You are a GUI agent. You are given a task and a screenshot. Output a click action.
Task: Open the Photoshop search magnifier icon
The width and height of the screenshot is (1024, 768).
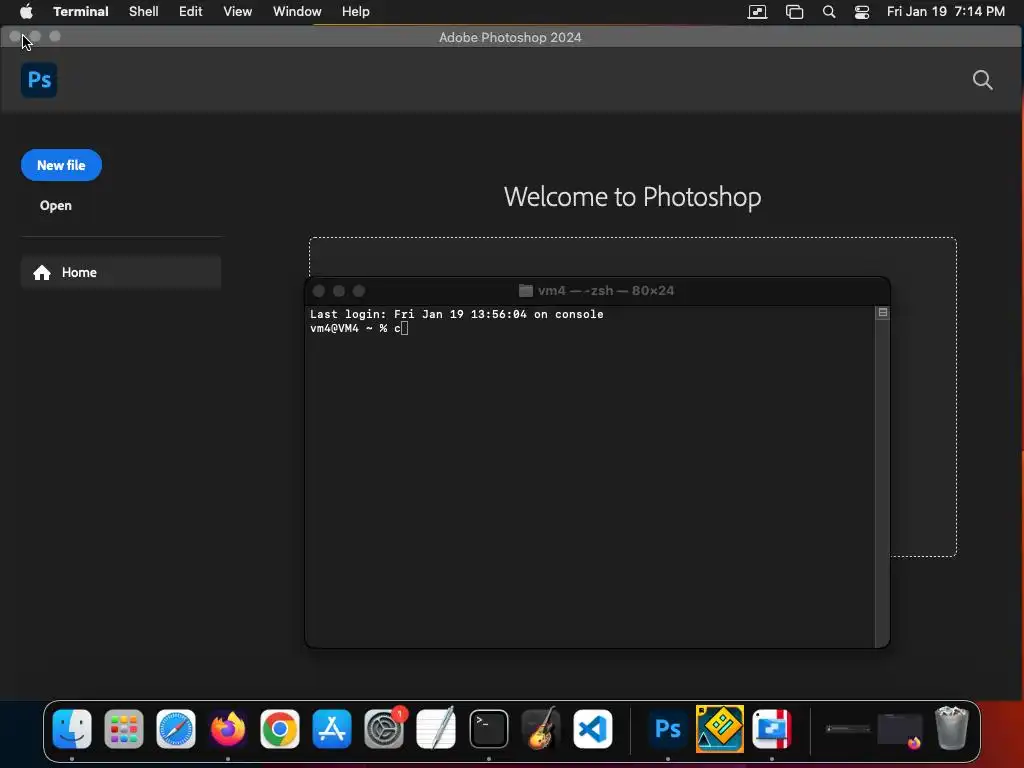(982, 80)
